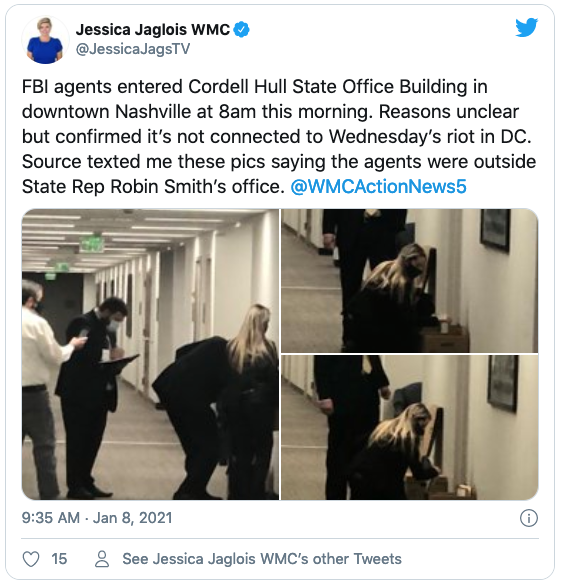This screenshot has width=563, height=585.
Task: Open the large hallway photo
Action: [x=150, y=354]
